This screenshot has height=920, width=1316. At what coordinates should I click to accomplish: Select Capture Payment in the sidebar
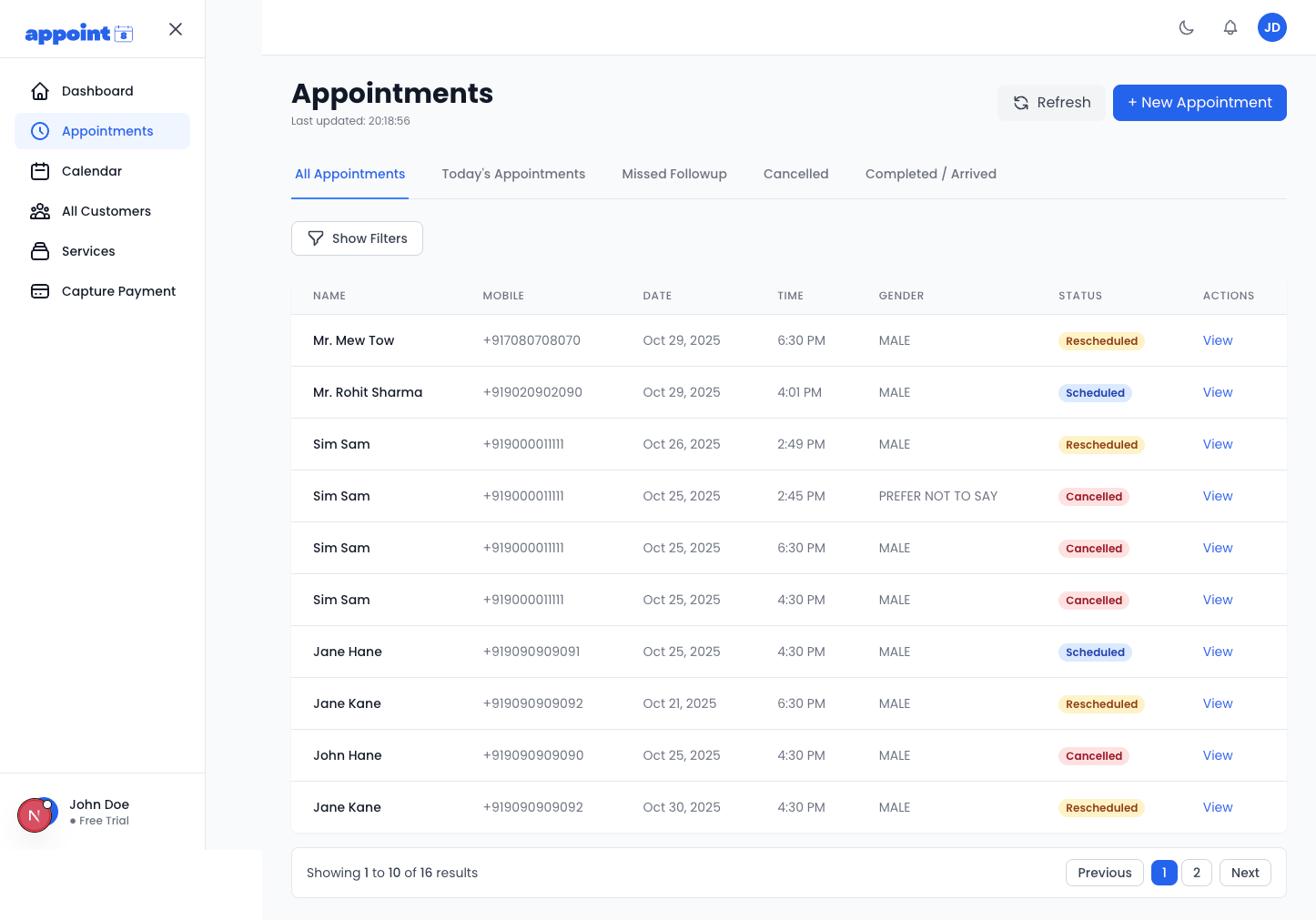118,291
